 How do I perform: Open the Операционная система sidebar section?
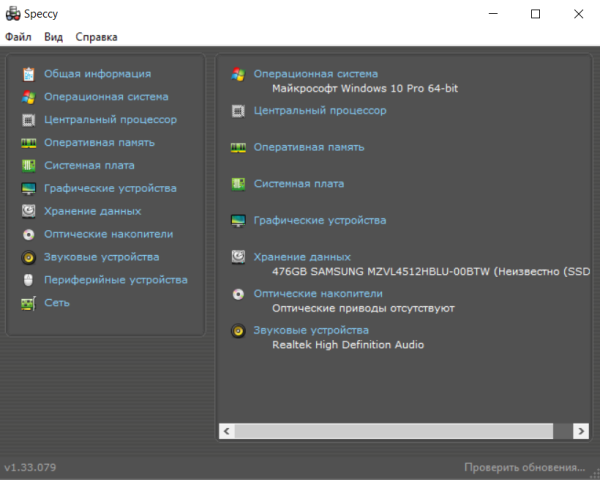(x=106, y=96)
